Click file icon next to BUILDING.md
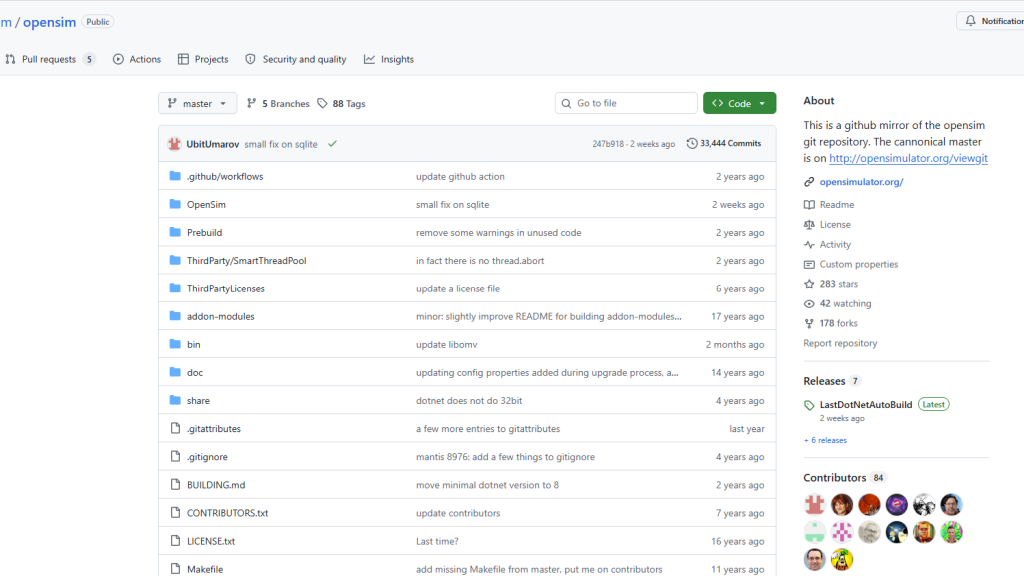The width and height of the screenshot is (1024, 576). [x=175, y=485]
